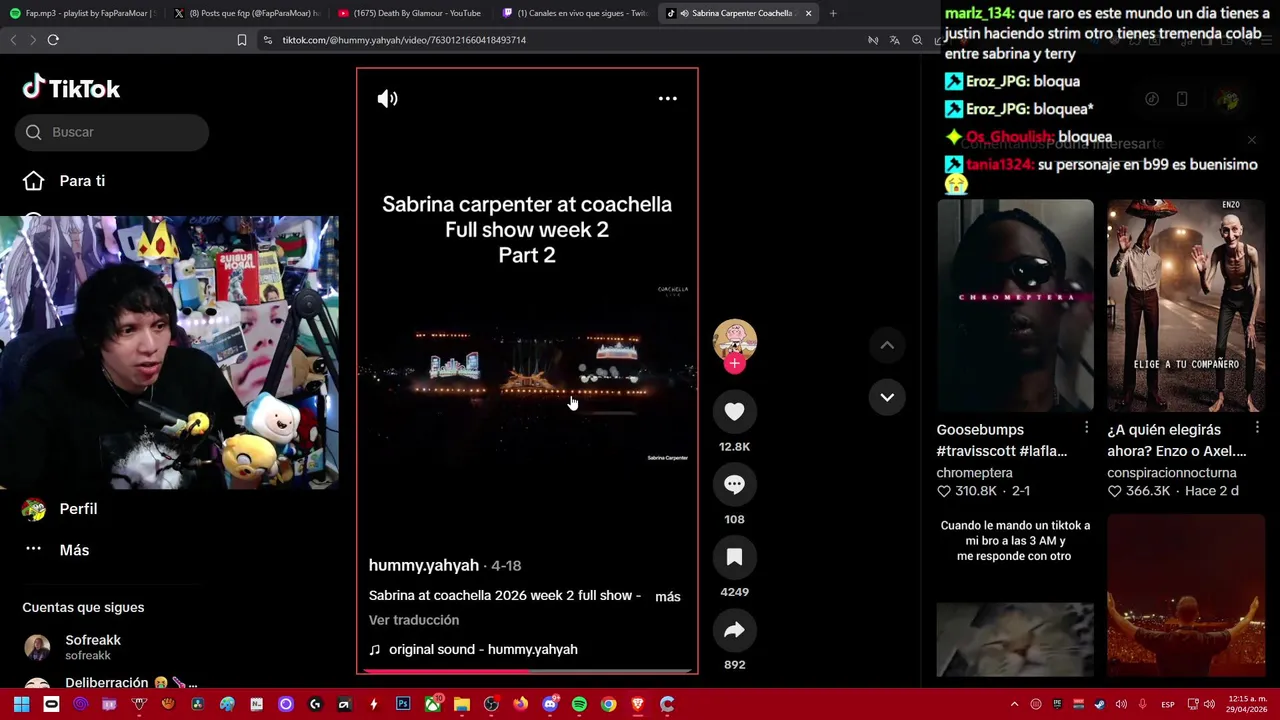Open Spotify from the taskbar
This screenshot has width=1280, height=720.
(x=579, y=704)
